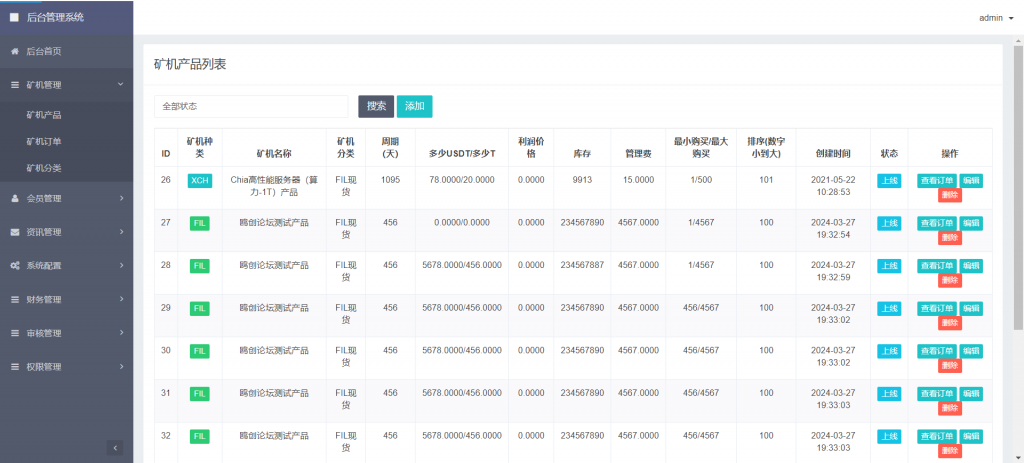
Task: Click the FIL tag in row 27
Action: pos(200,223)
